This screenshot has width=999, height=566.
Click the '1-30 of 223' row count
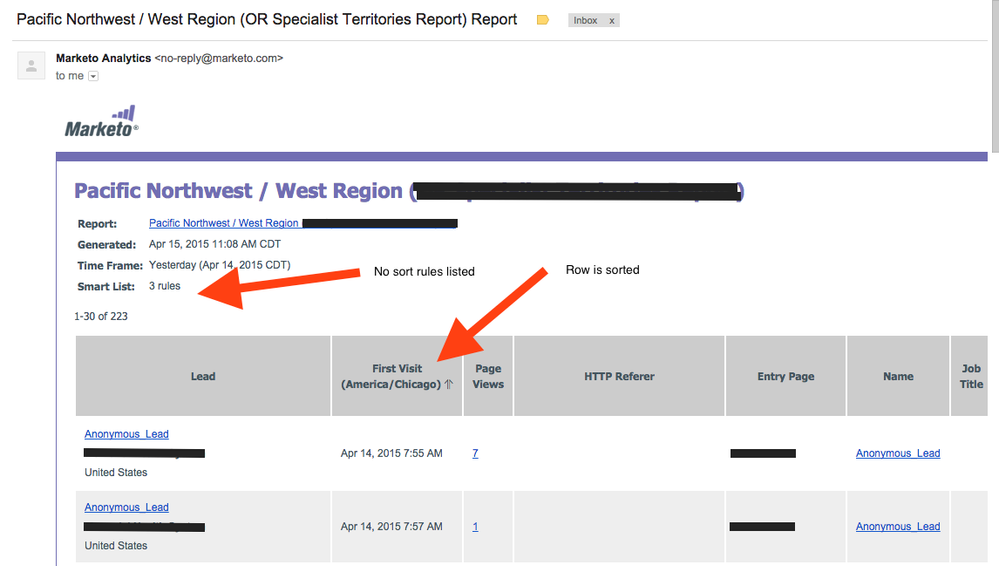pos(101,316)
